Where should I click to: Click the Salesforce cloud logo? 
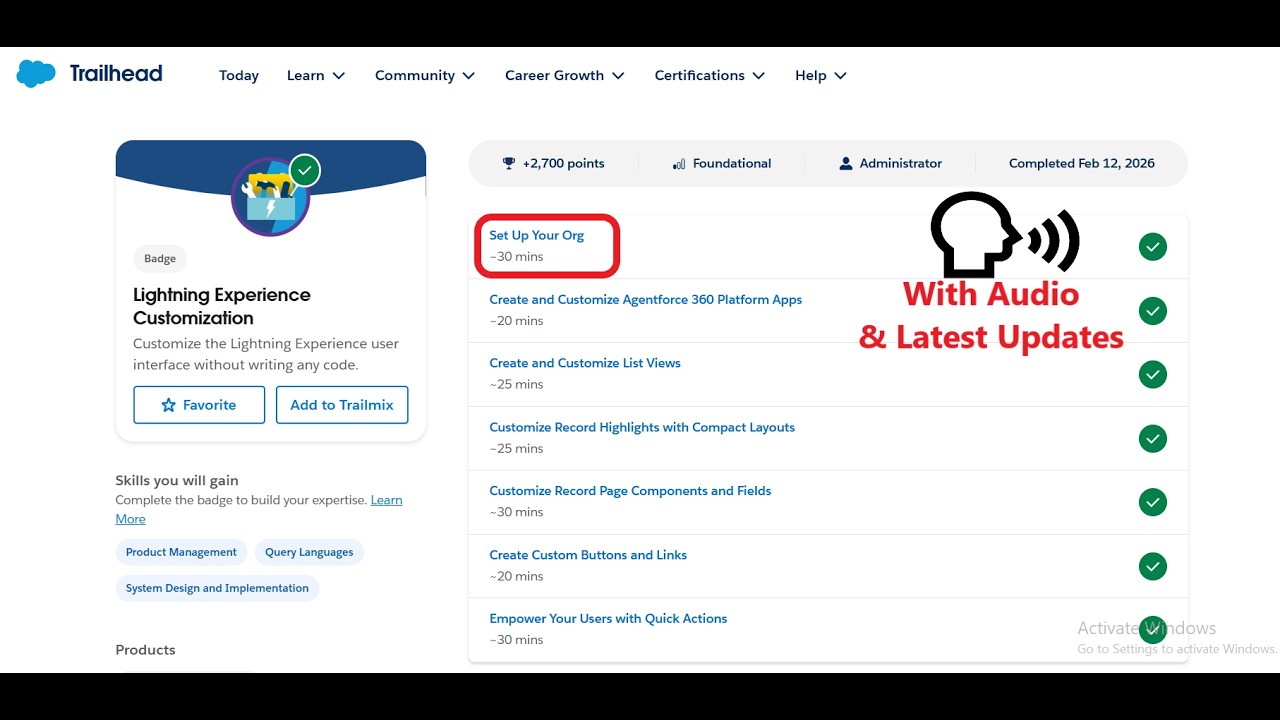pyautogui.click(x=36, y=74)
